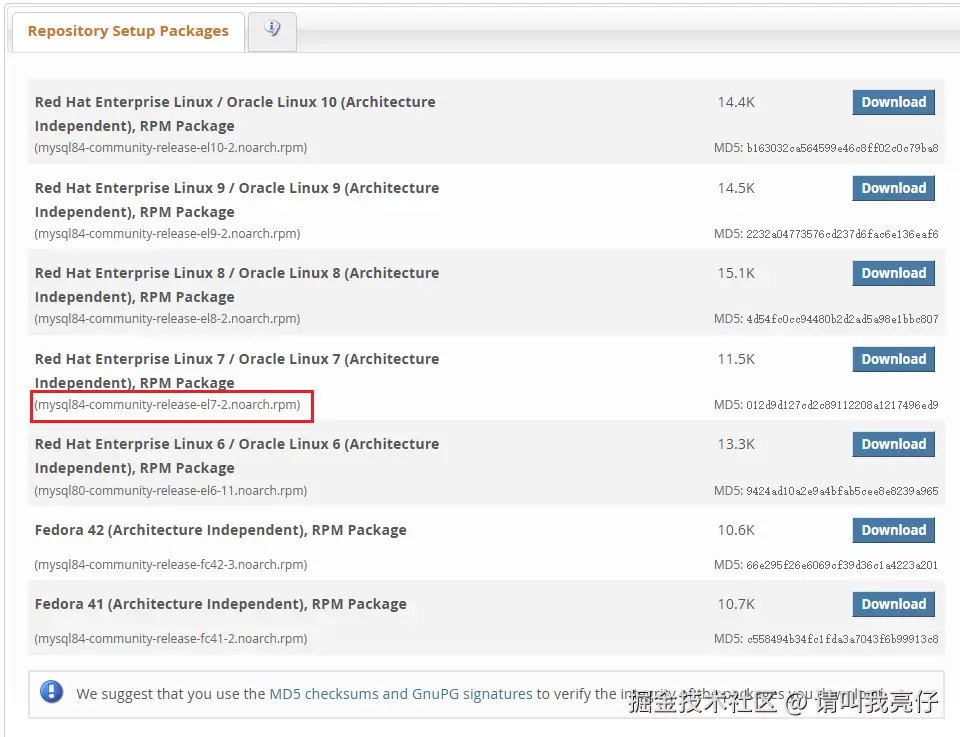This screenshot has height=737, width=960.
Task: Open the Repository Setup Packages tab
Action: (128, 31)
